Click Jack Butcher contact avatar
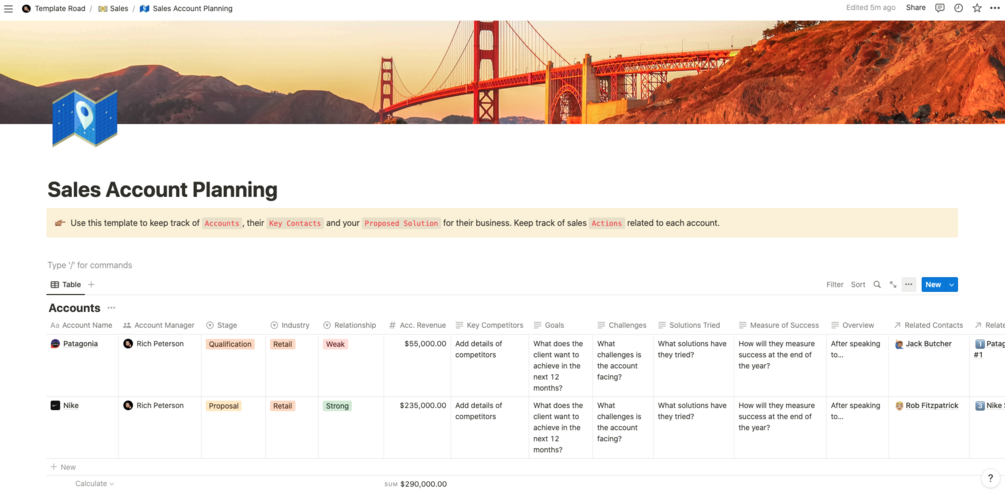The width and height of the screenshot is (1005, 493). 899,344
